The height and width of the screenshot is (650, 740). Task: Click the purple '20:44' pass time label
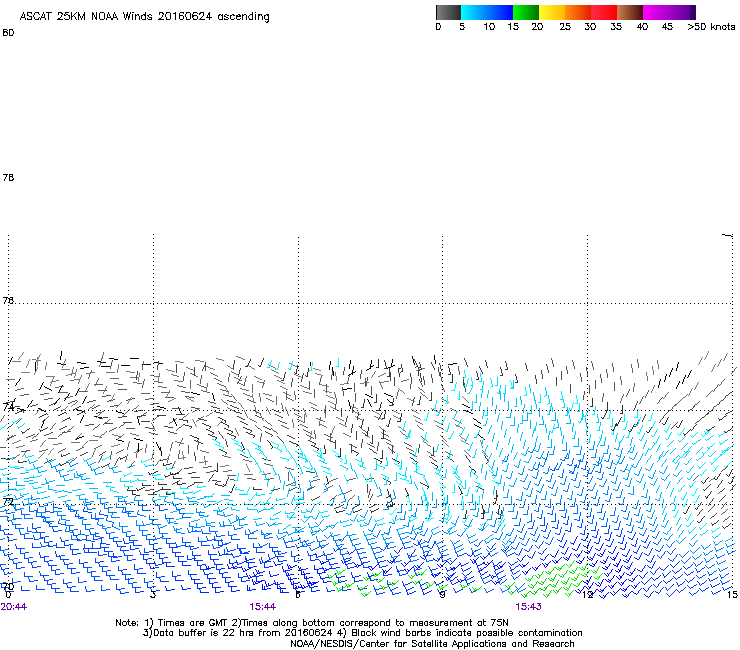click(x=14, y=607)
